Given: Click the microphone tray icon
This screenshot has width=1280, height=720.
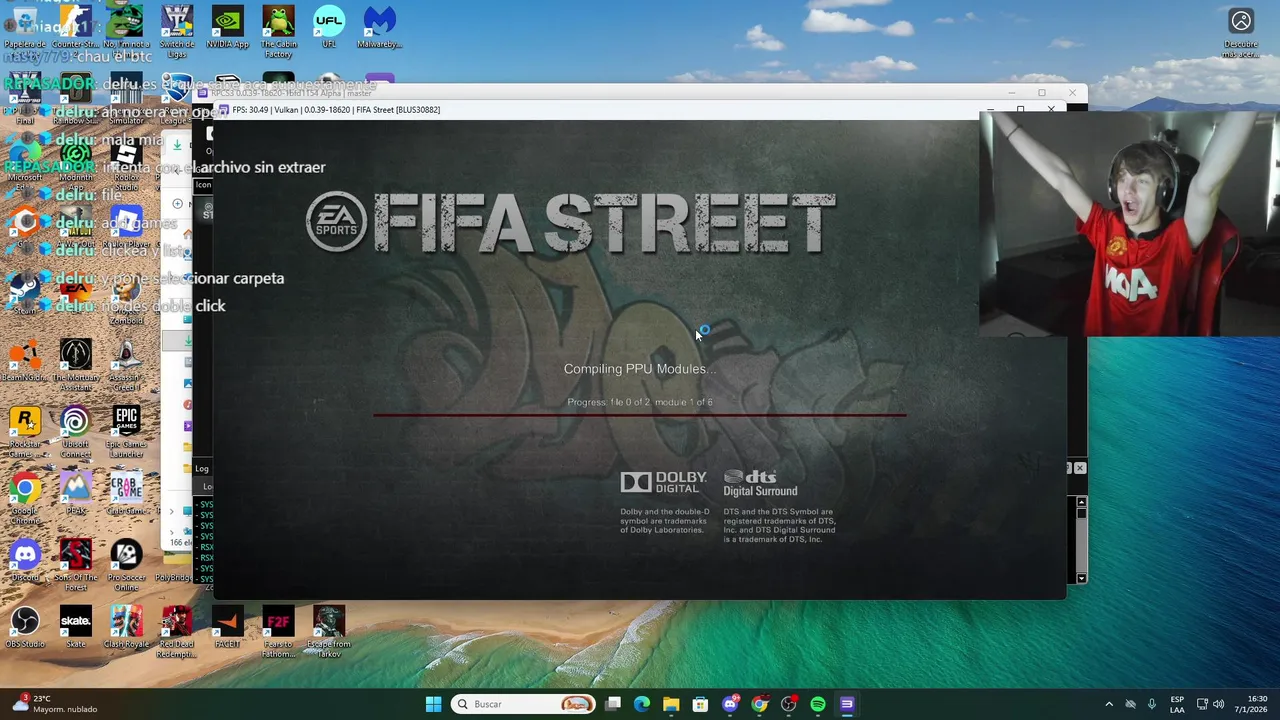Looking at the screenshot, I should pos(1152,704).
